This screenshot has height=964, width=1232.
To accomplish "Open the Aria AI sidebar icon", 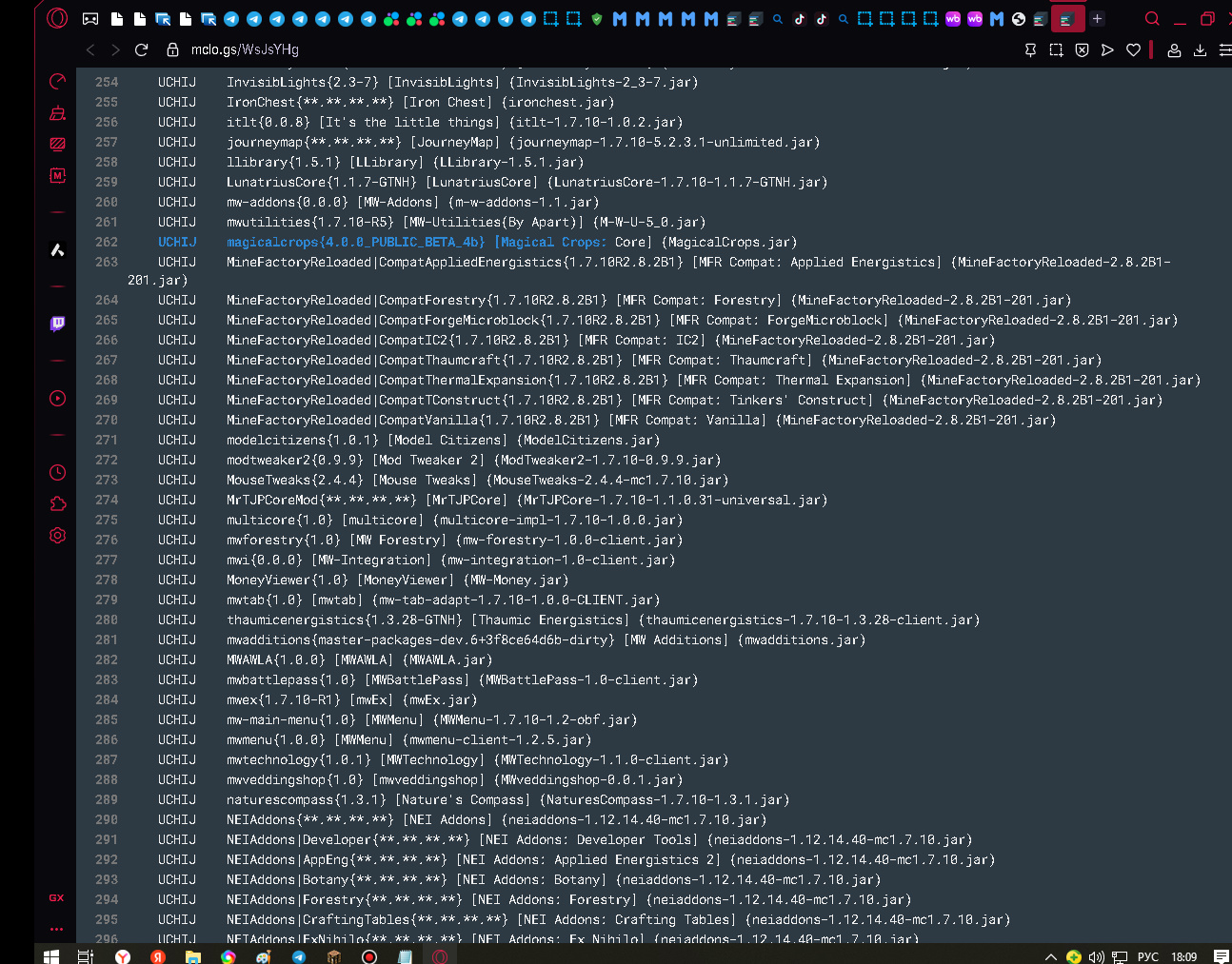I will click(x=57, y=249).
